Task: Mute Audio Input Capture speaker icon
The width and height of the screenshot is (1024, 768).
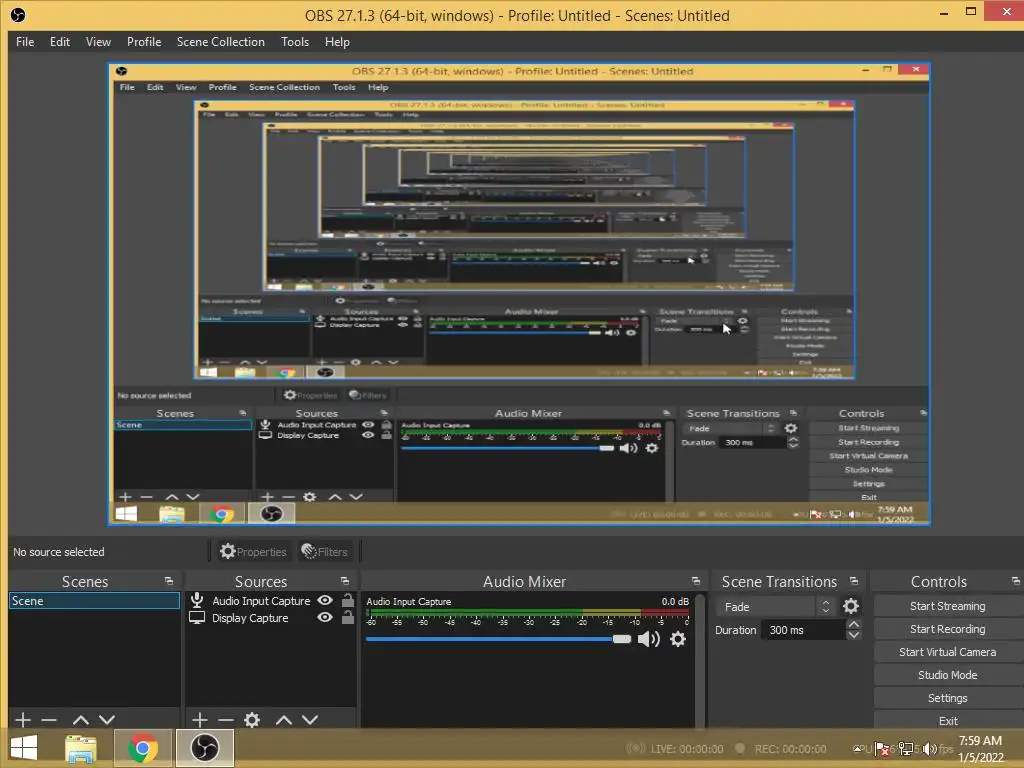Action: (648, 639)
